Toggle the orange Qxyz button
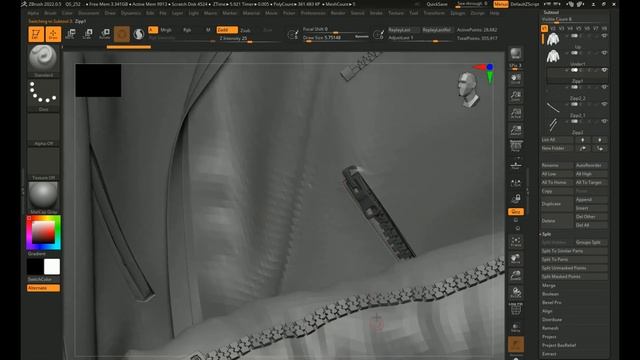The height and width of the screenshot is (360, 640). click(x=516, y=211)
